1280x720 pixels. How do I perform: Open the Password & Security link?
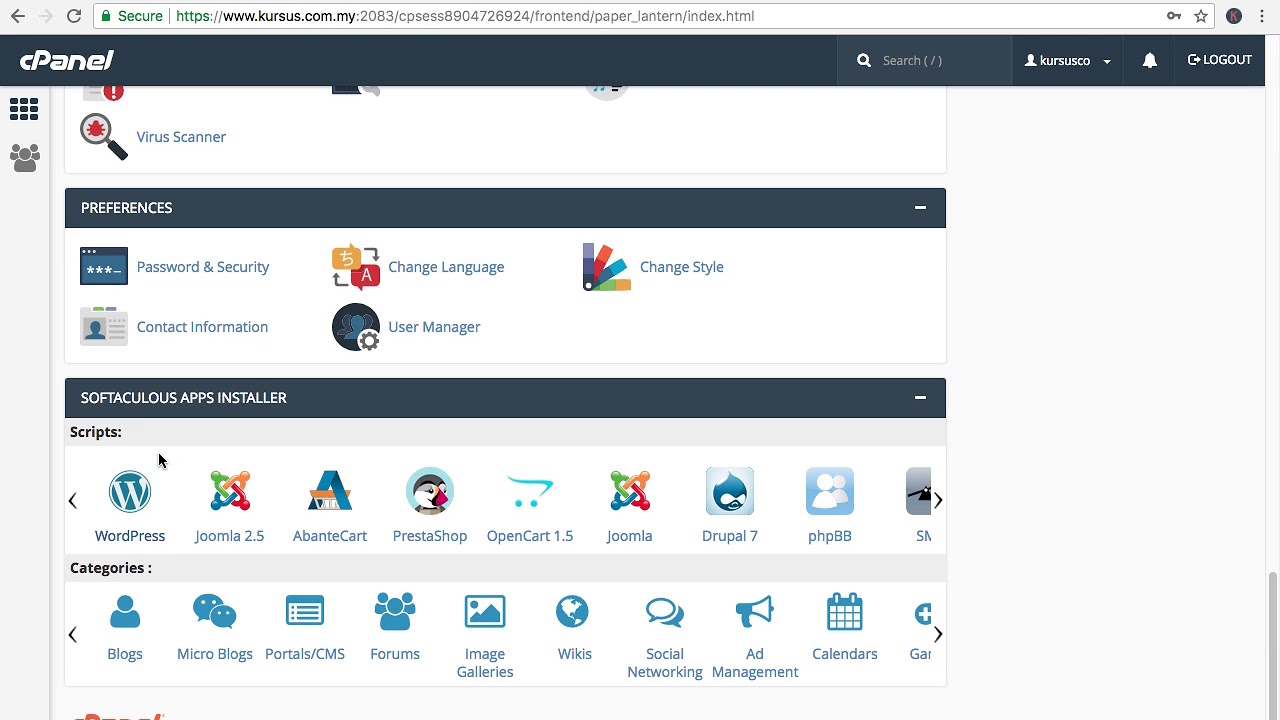pos(203,267)
